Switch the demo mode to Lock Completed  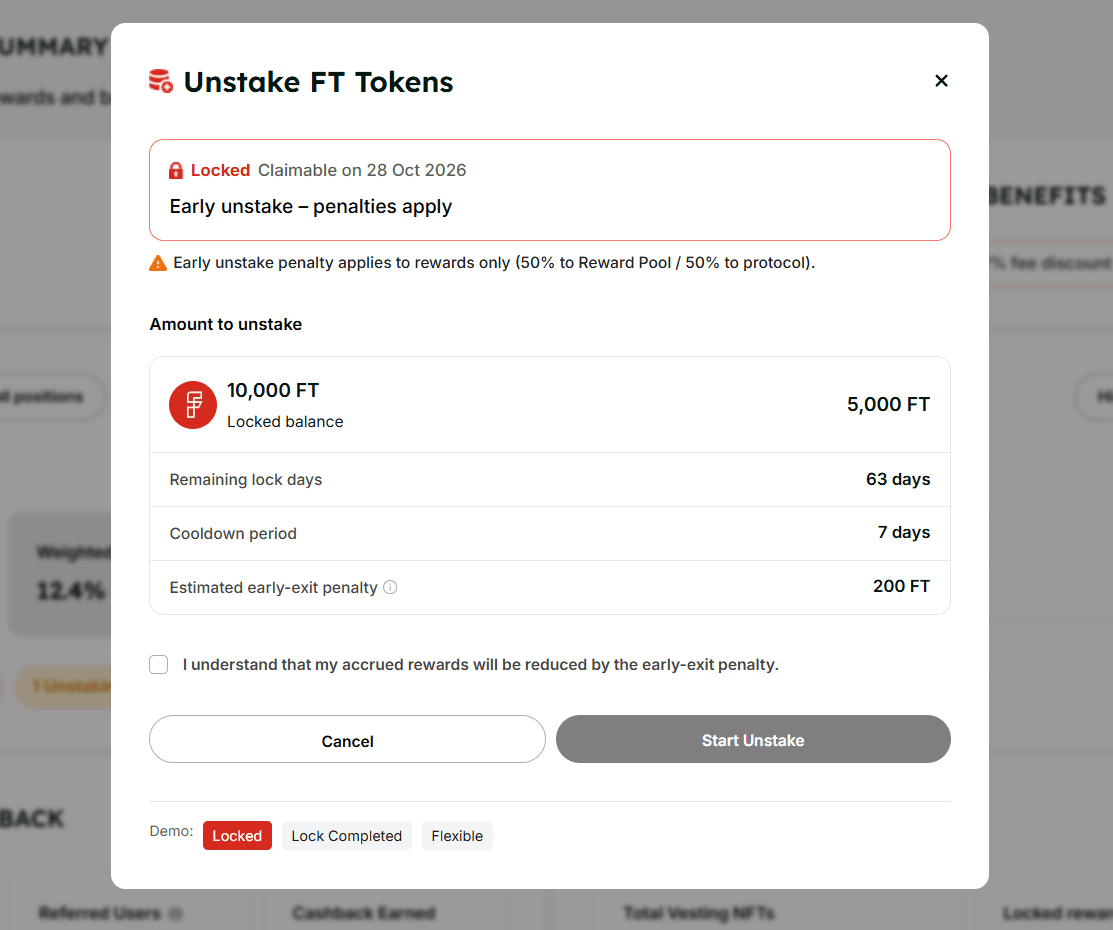[346, 835]
